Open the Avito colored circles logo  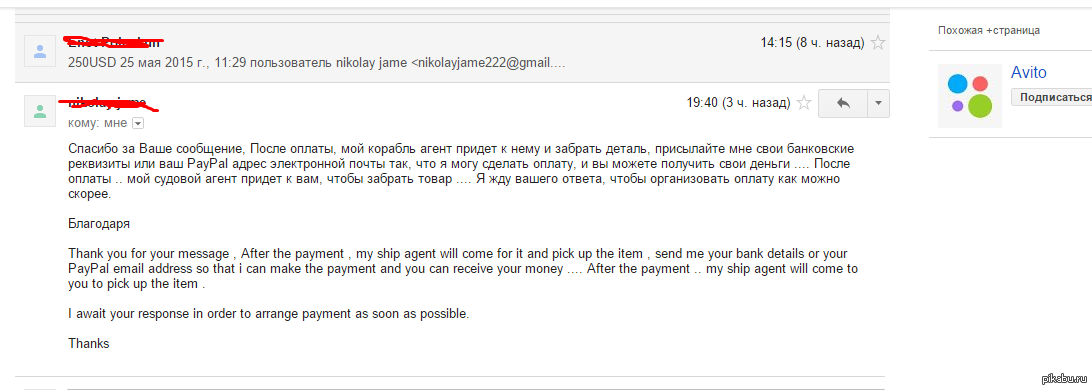(969, 95)
